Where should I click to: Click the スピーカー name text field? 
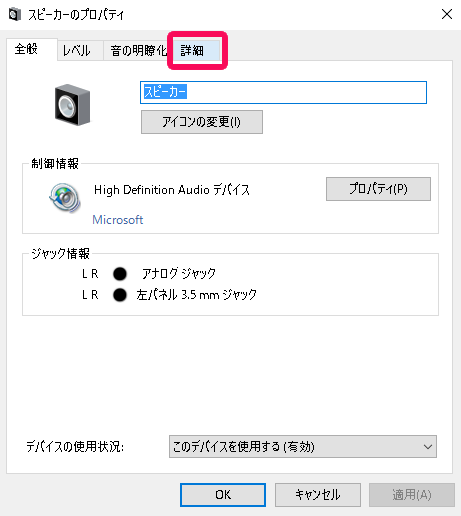[x=283, y=92]
